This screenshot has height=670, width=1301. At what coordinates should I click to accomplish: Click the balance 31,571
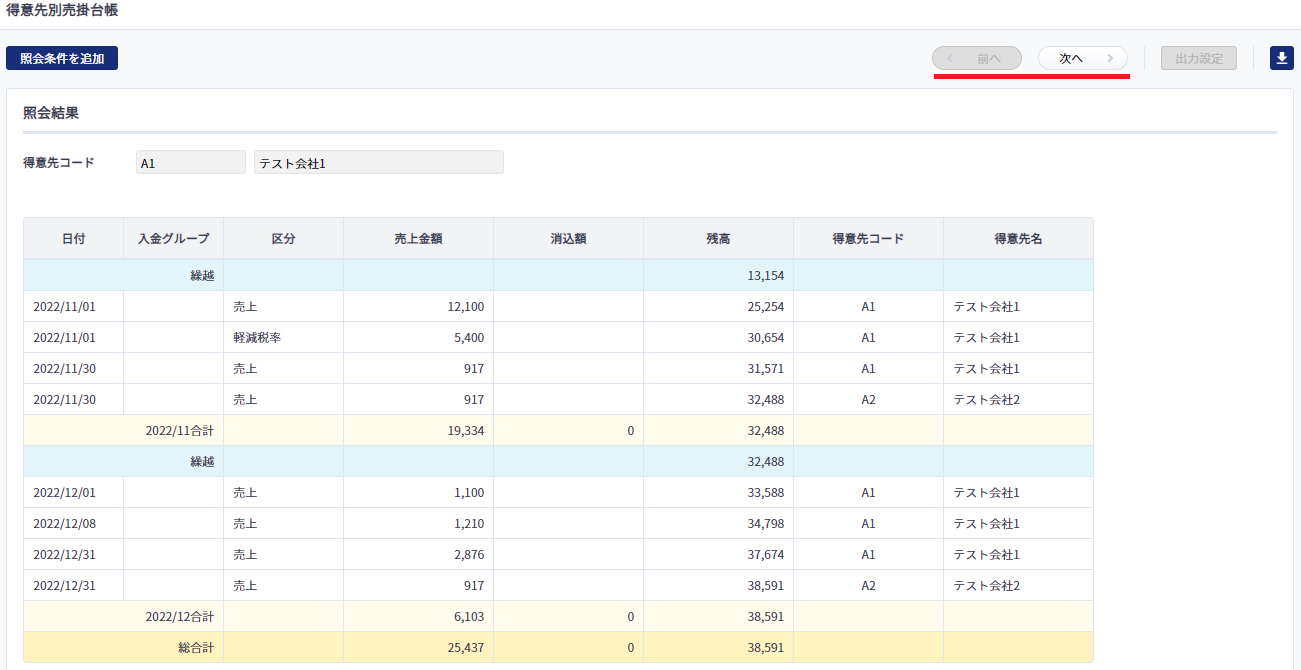click(765, 369)
